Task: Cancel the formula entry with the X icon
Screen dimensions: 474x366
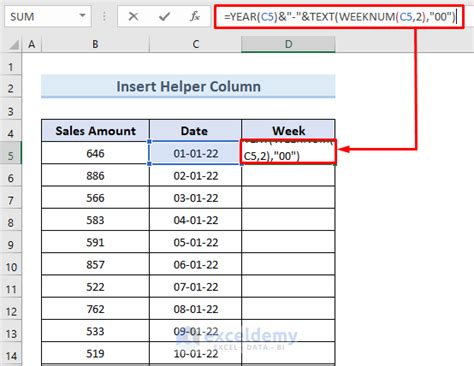Action: [133, 16]
